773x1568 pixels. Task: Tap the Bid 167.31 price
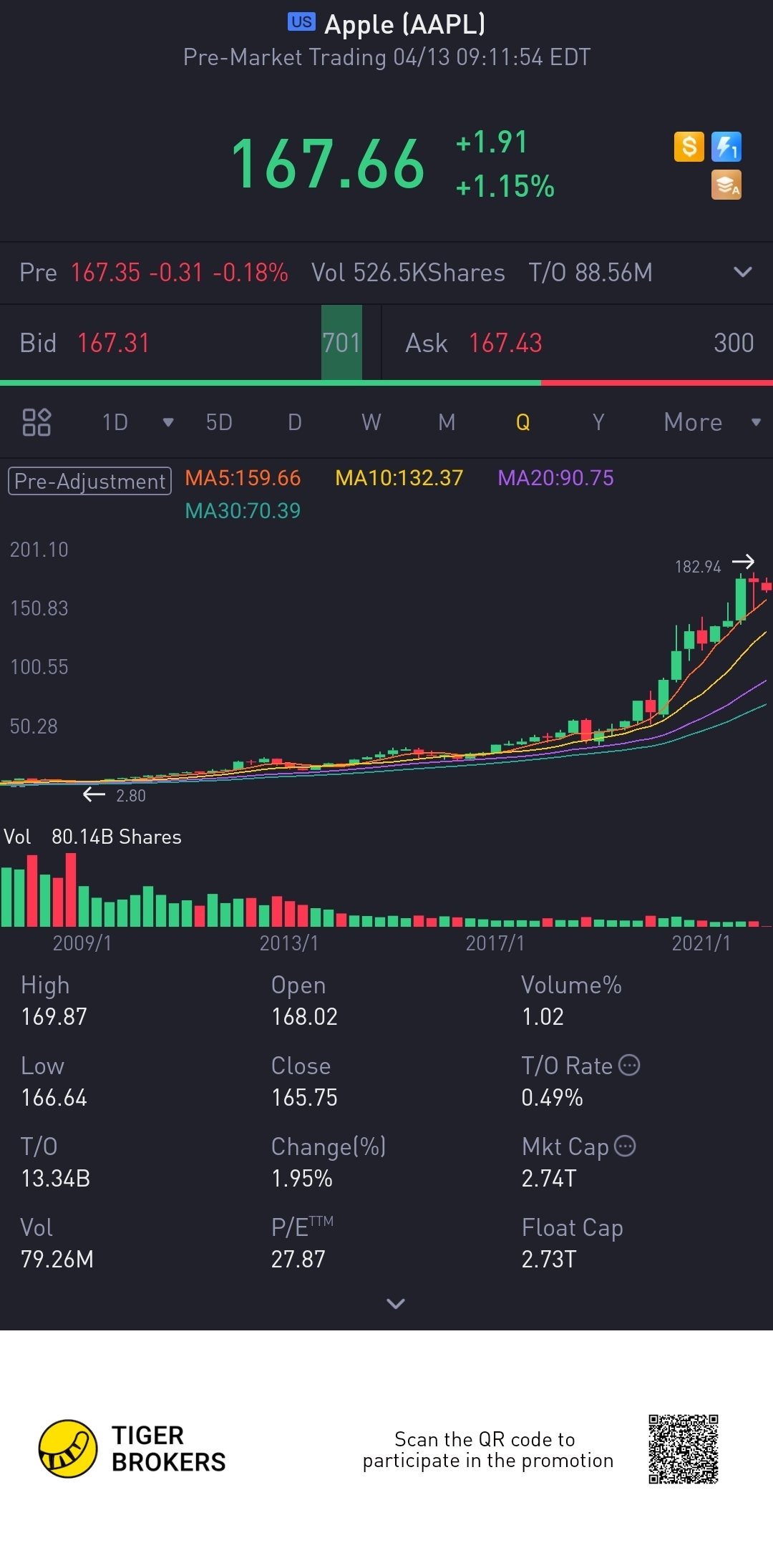tap(113, 343)
